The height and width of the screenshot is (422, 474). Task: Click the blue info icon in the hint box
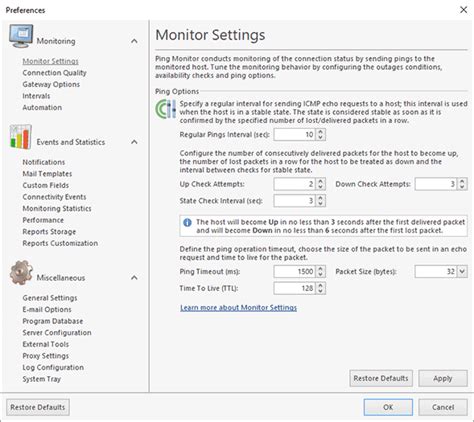(188, 222)
